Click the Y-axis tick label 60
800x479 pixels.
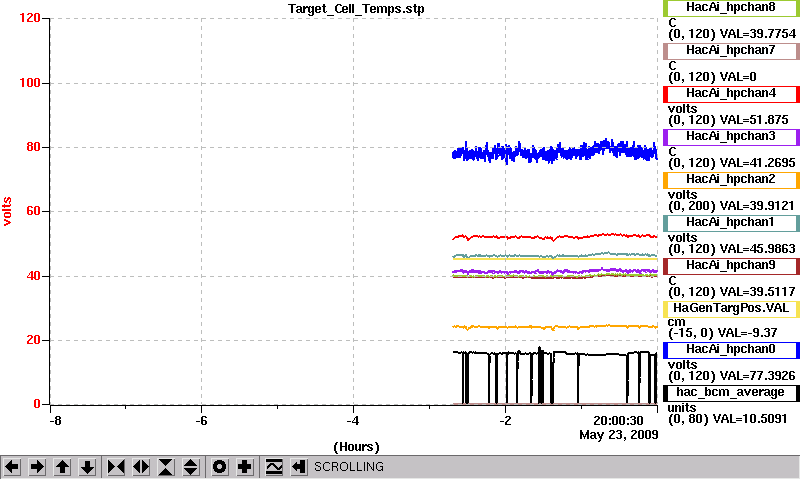pos(33,211)
